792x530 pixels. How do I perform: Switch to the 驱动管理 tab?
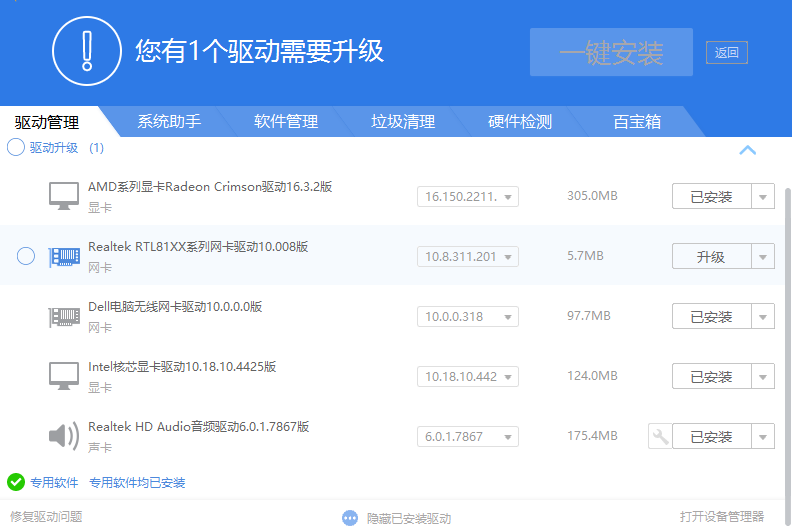[47, 122]
